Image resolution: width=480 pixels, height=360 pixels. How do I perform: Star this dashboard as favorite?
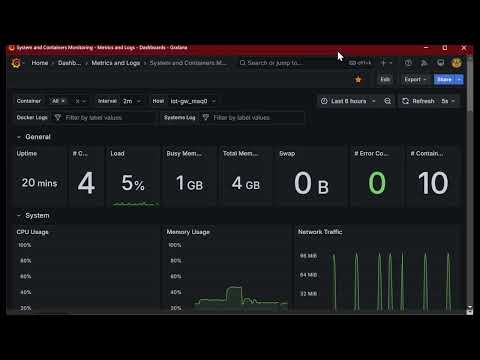click(358, 80)
